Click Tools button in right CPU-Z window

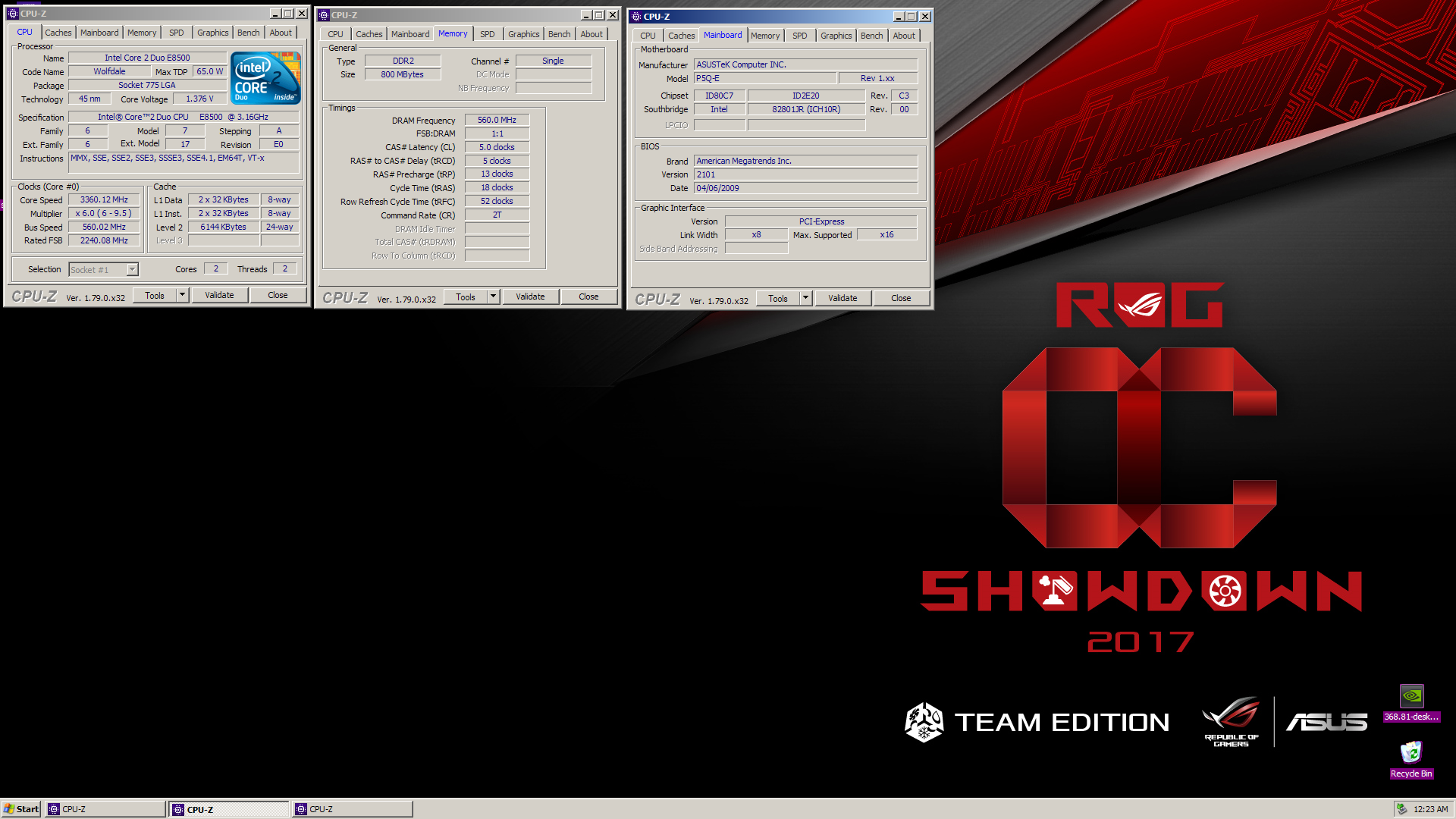pyautogui.click(x=778, y=299)
